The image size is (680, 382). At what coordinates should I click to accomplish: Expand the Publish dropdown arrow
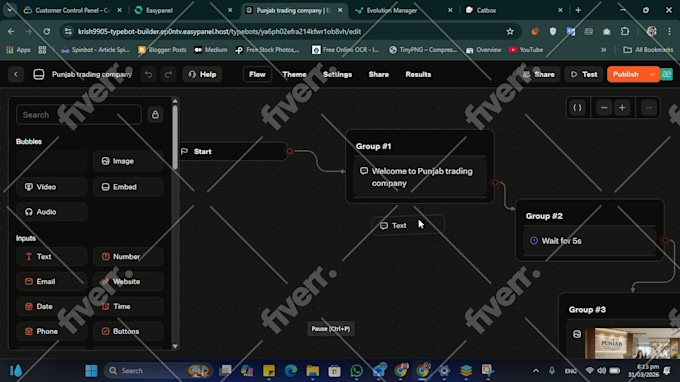tap(652, 75)
